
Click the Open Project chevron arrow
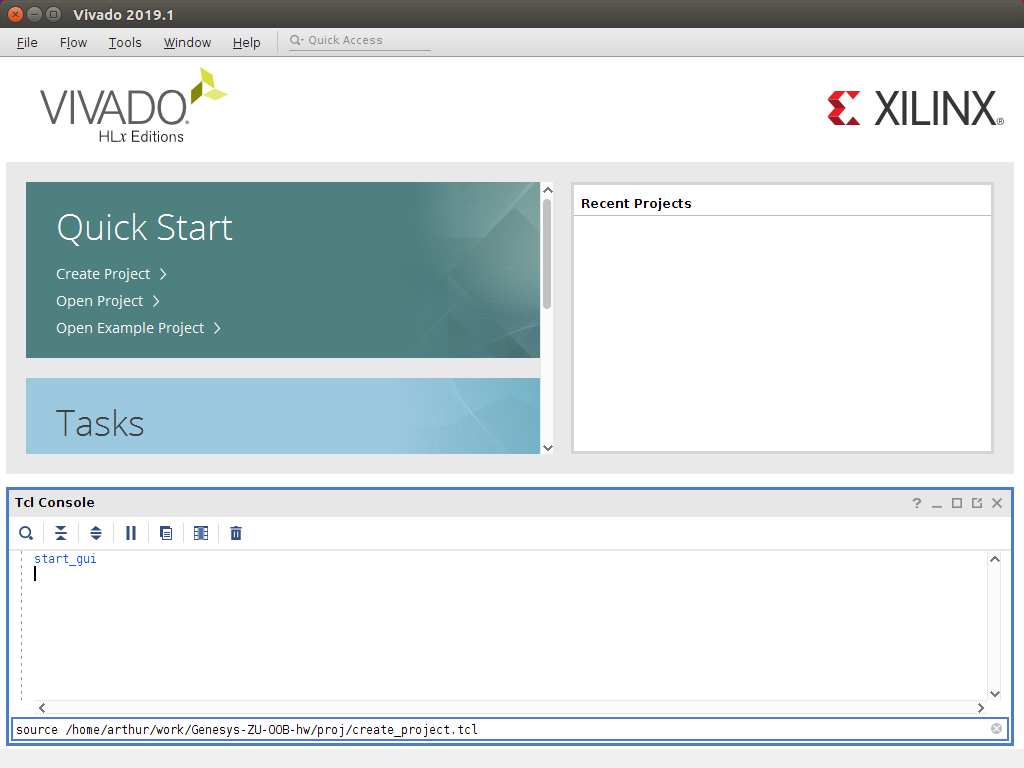(x=156, y=301)
